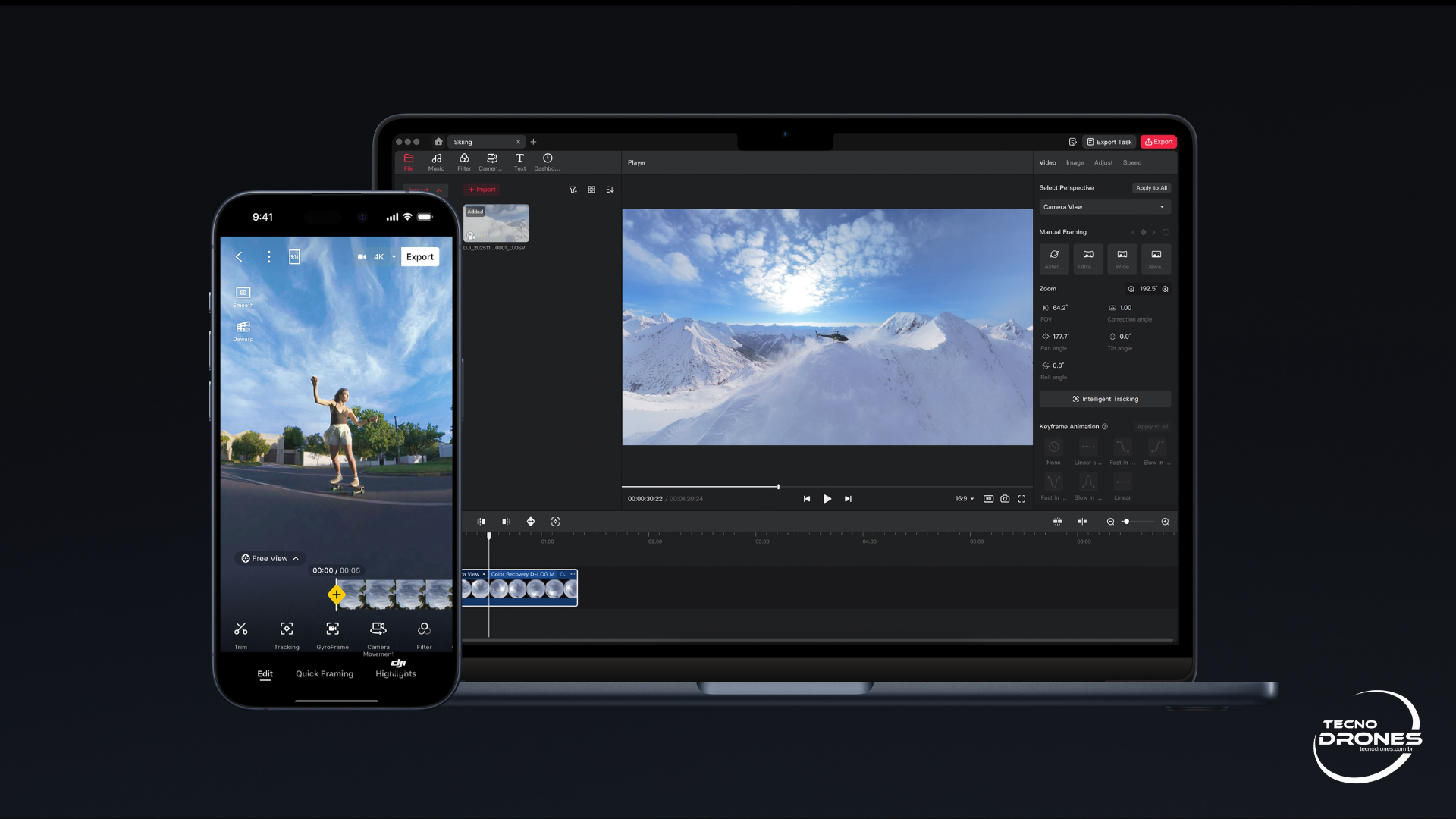Switch to the Adjust tab
The image size is (1456, 819).
tap(1103, 162)
